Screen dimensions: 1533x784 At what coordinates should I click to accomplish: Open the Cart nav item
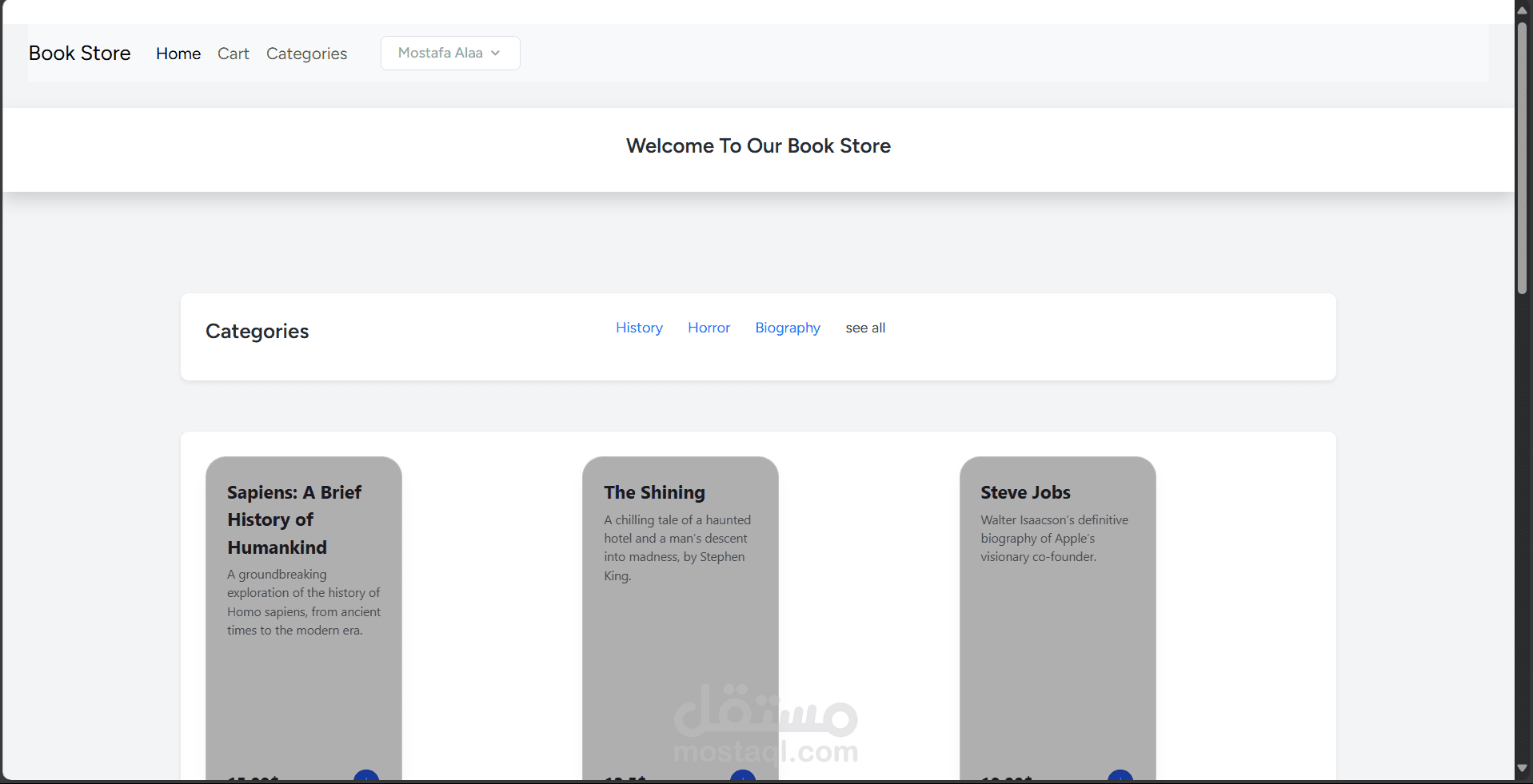pyautogui.click(x=234, y=54)
